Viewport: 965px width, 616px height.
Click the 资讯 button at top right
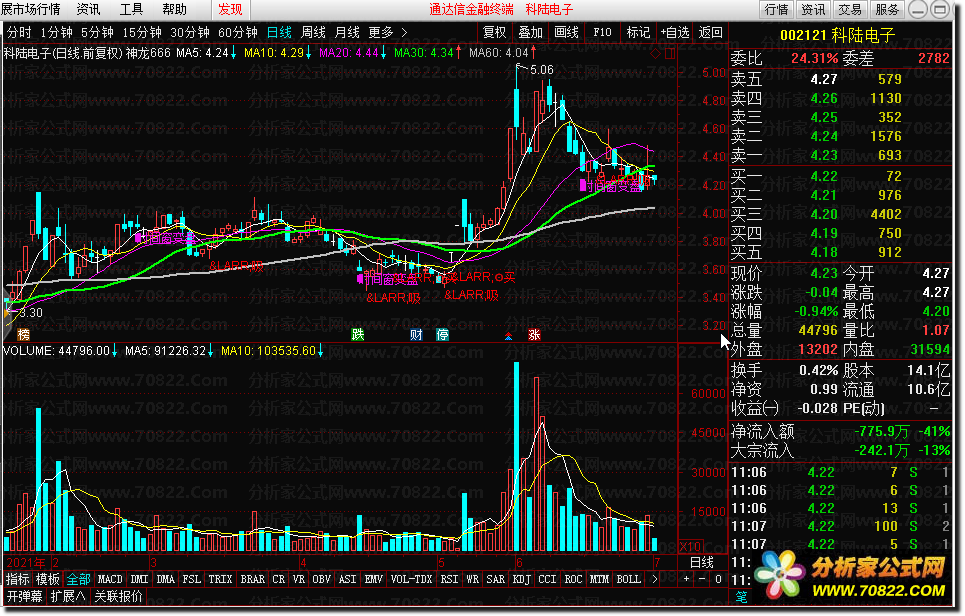pos(813,9)
